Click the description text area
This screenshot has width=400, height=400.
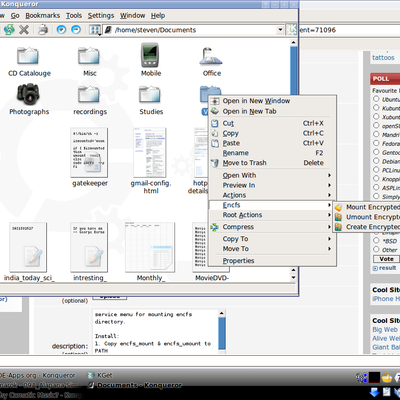coord(155,331)
